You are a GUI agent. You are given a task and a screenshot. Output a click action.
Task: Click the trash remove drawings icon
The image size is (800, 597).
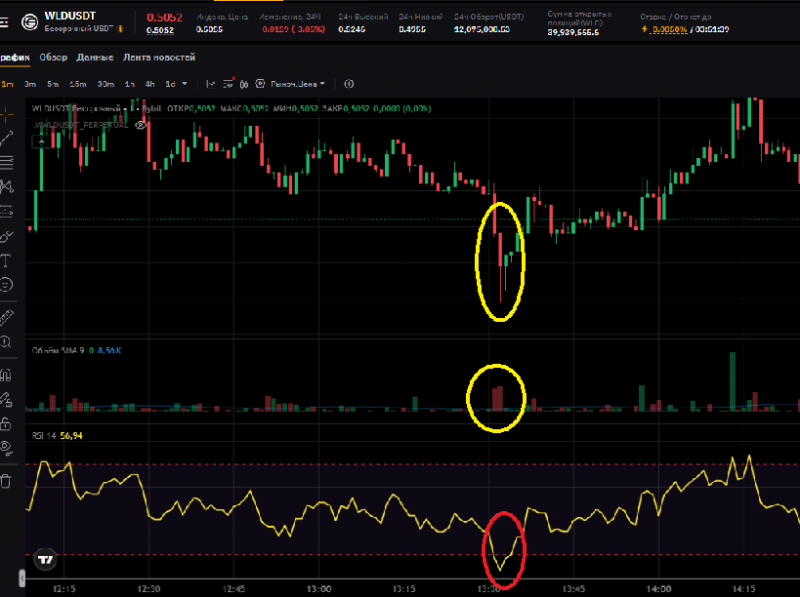pyautogui.click(x=6, y=481)
